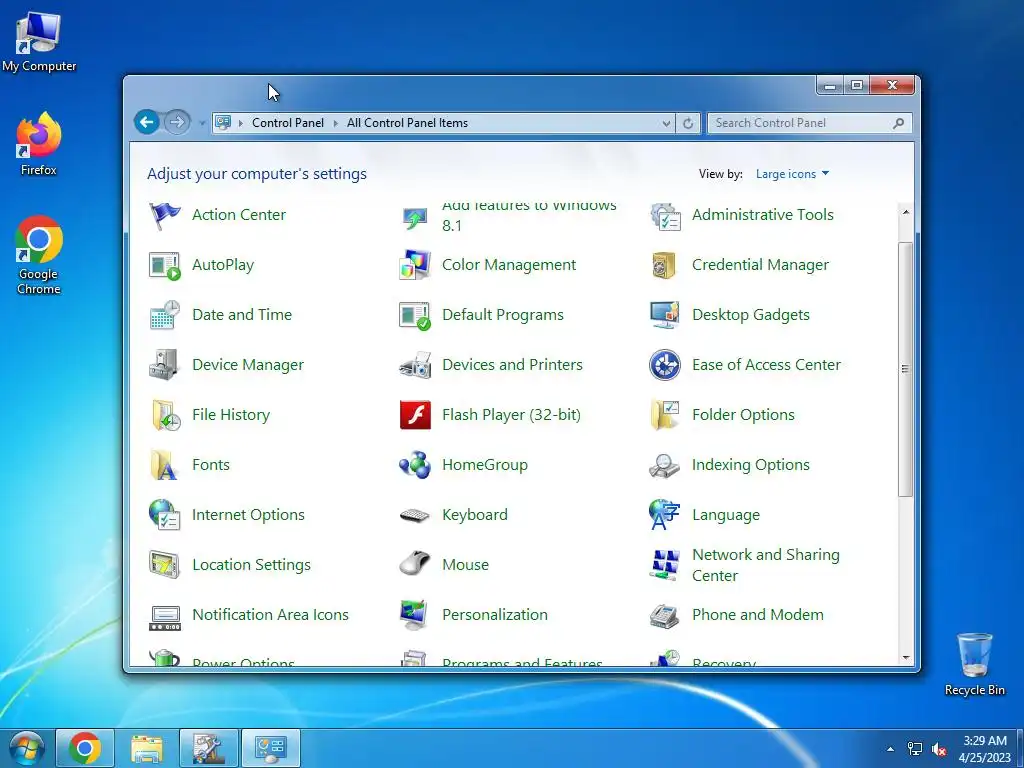Image resolution: width=1024 pixels, height=768 pixels.
Task: Click the Forward navigation button
Action: coord(176,122)
